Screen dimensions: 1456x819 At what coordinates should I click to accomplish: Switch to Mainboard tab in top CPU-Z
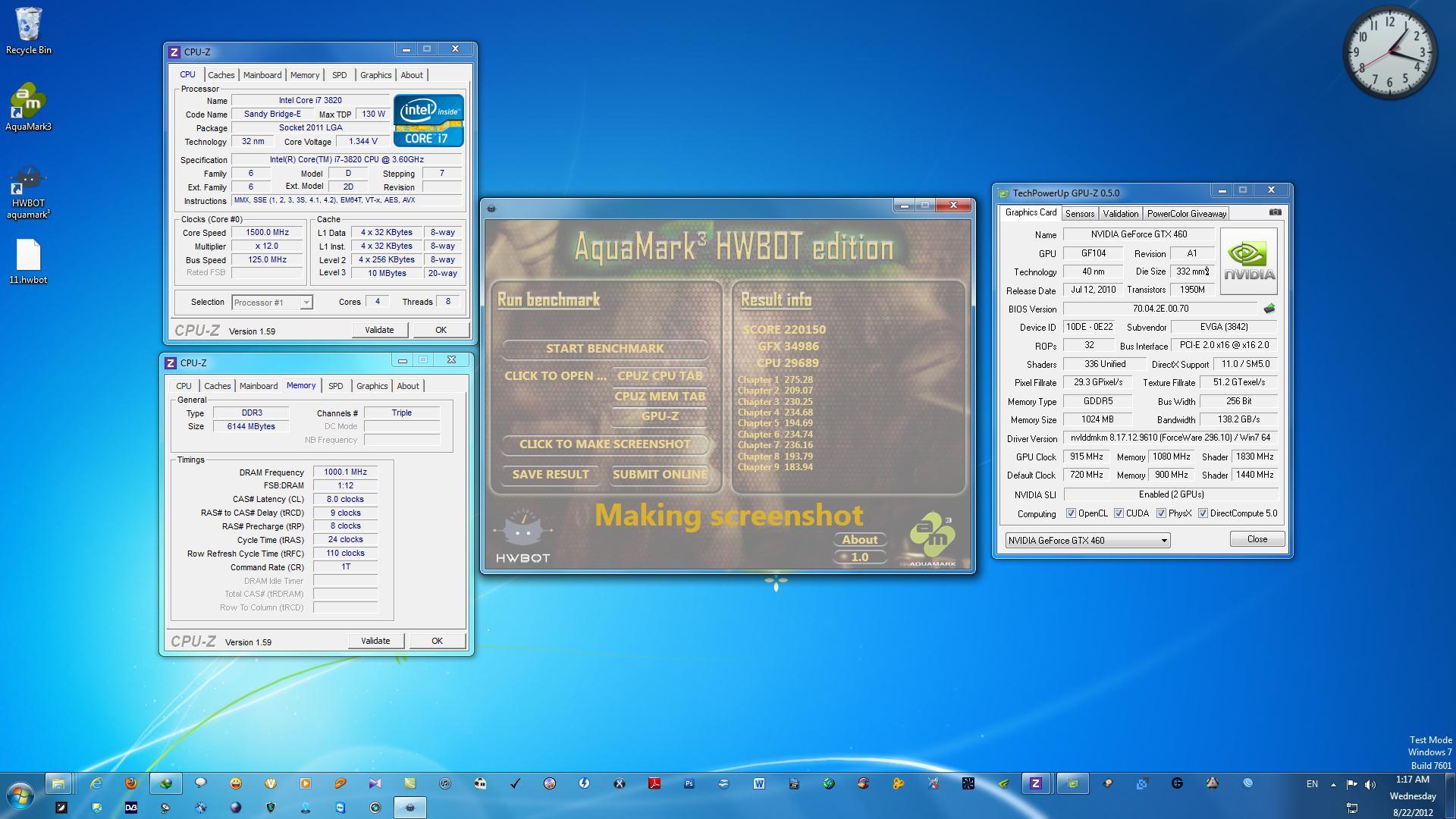pyautogui.click(x=262, y=75)
